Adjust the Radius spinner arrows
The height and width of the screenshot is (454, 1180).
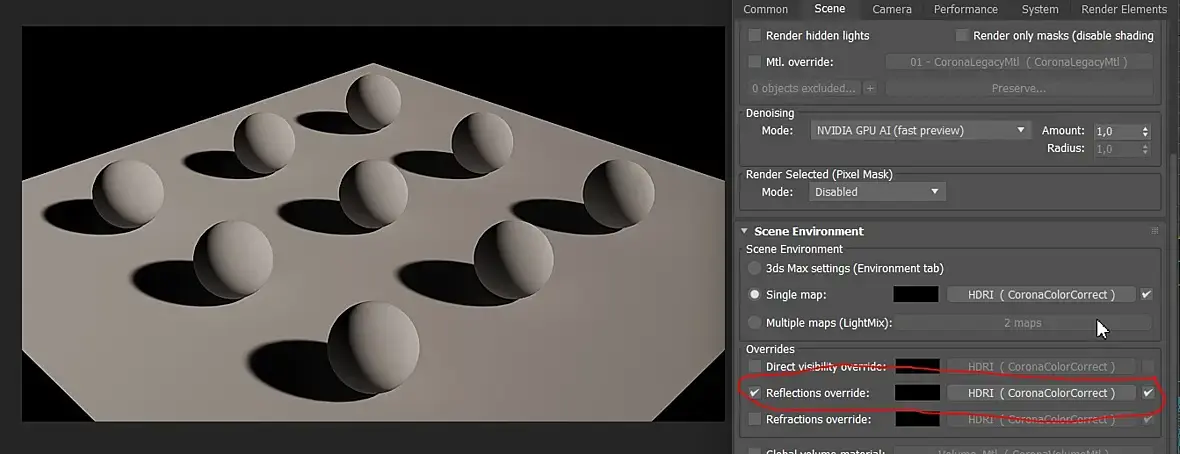click(x=1145, y=149)
